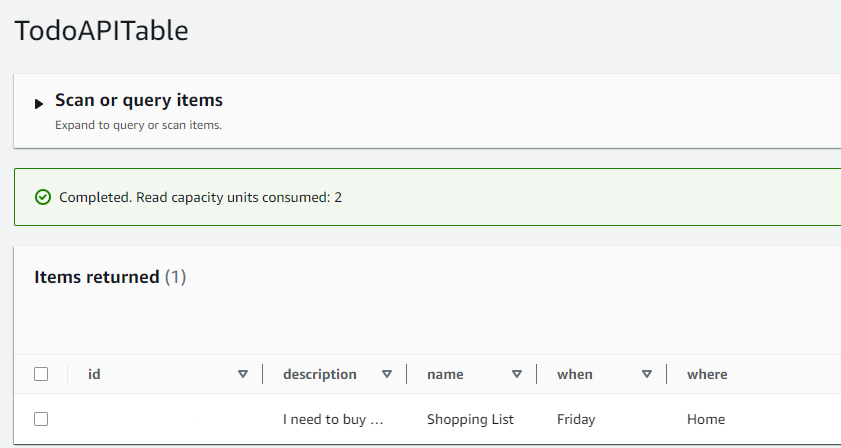Select the Shopping List row checkbox
This screenshot has width=841, height=448.
(41, 419)
